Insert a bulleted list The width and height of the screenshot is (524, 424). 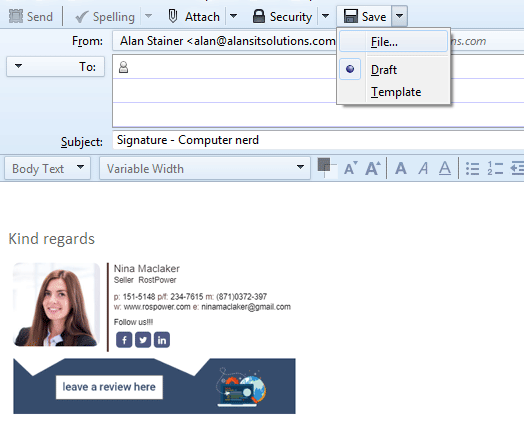click(x=473, y=168)
